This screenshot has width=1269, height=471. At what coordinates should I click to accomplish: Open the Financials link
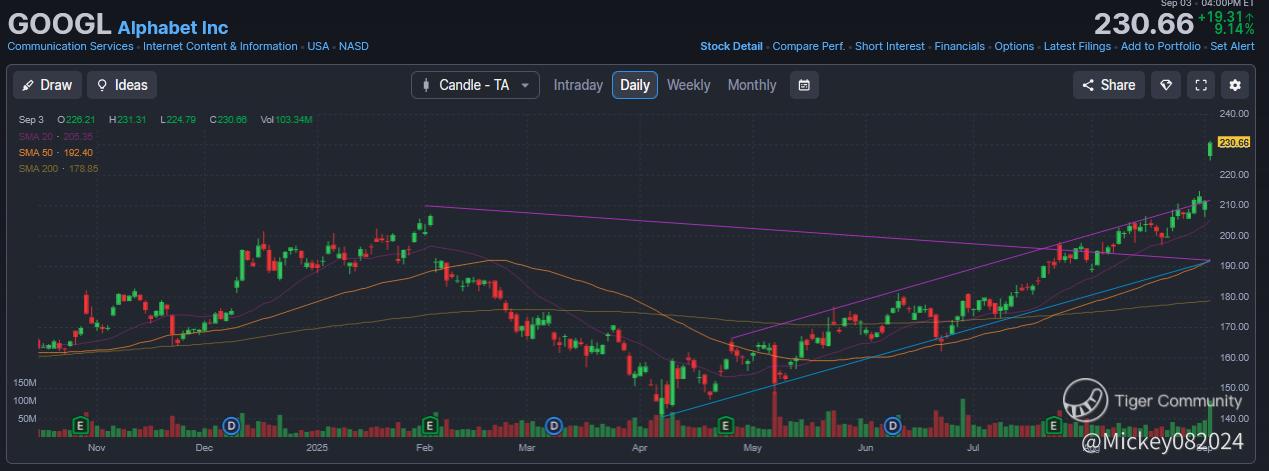pyautogui.click(x=960, y=46)
